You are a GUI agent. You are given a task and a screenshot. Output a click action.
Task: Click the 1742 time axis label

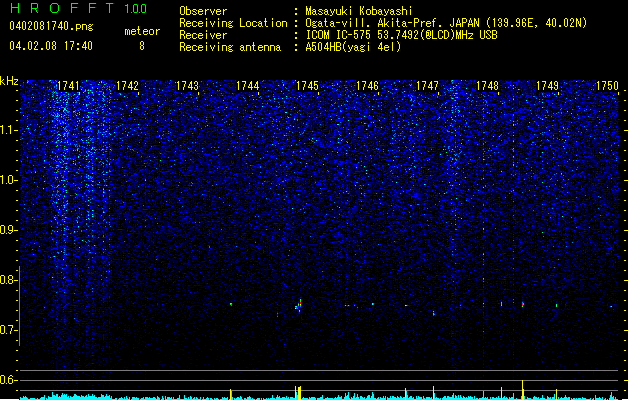[127, 86]
